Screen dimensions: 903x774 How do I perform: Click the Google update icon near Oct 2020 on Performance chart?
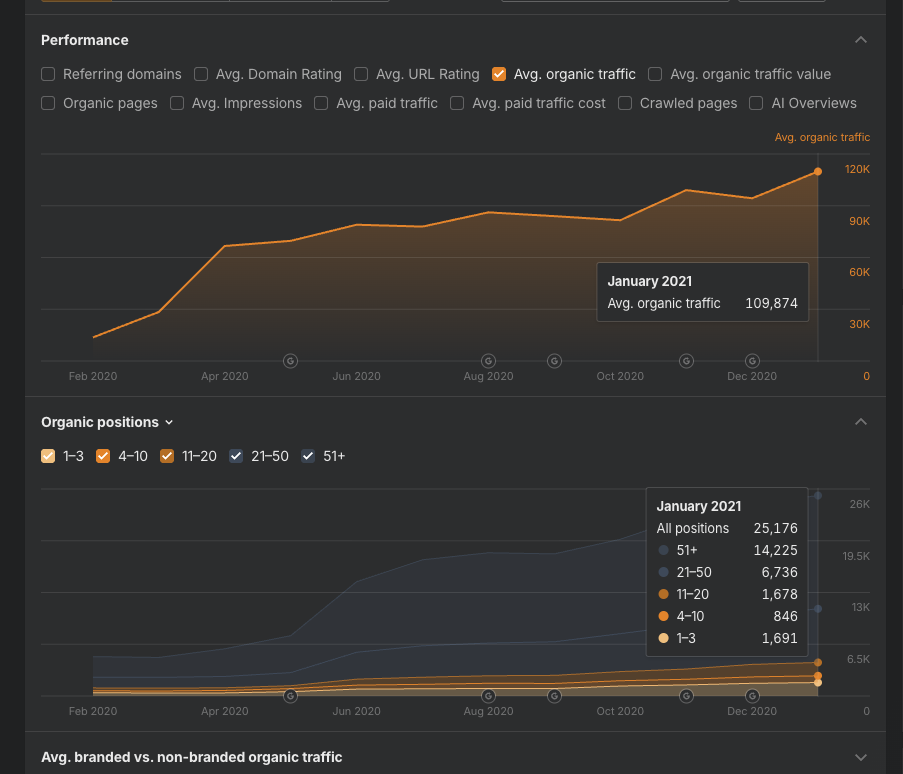(x=686, y=361)
